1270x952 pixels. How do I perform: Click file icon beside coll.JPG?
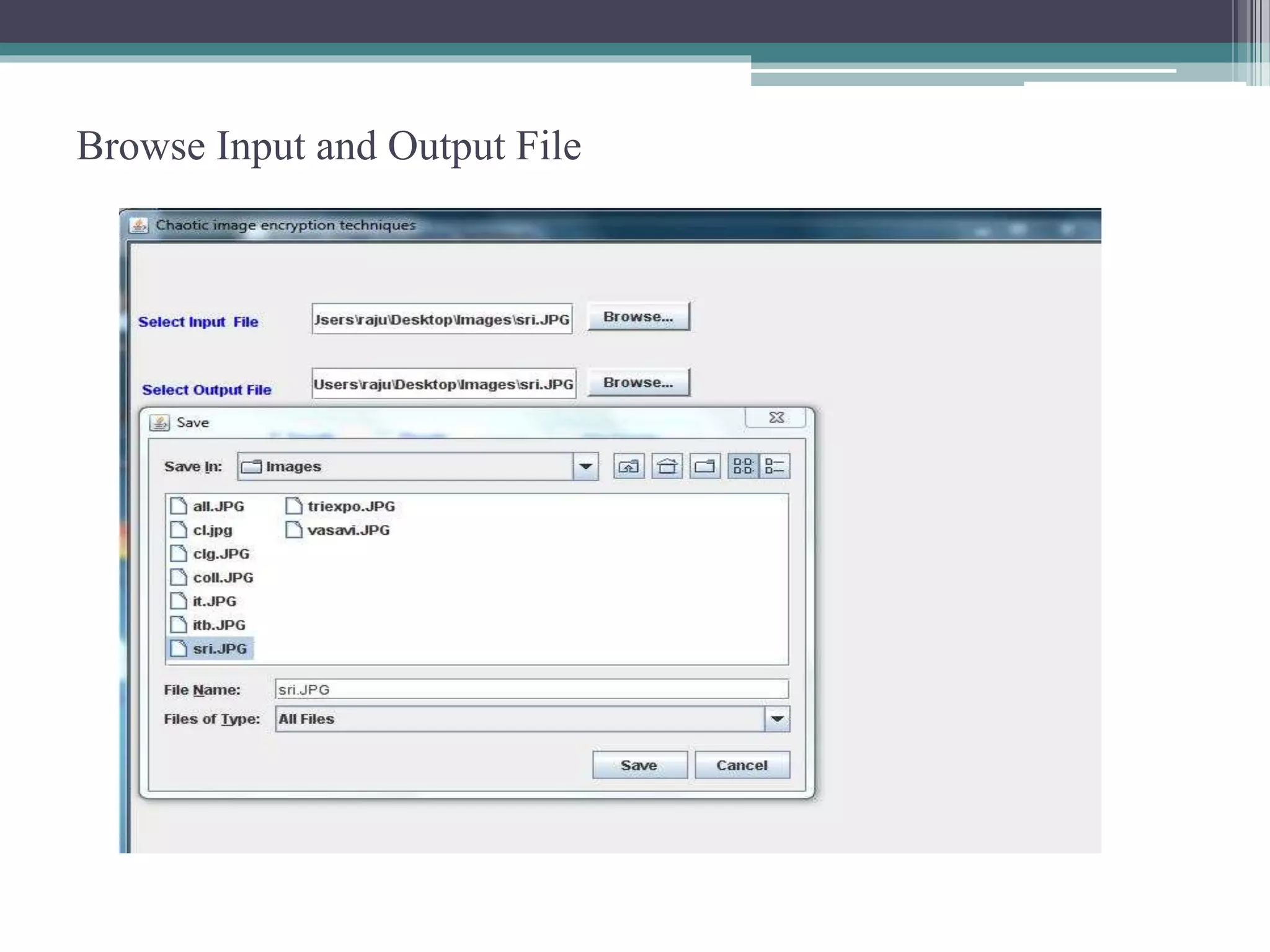click(x=179, y=577)
